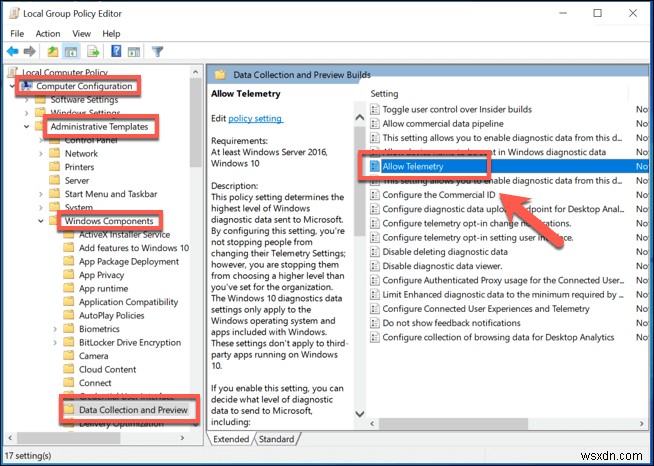Viewport: 654px width, 466px height.
Task: Select the Connect folder
Action: 95,383
